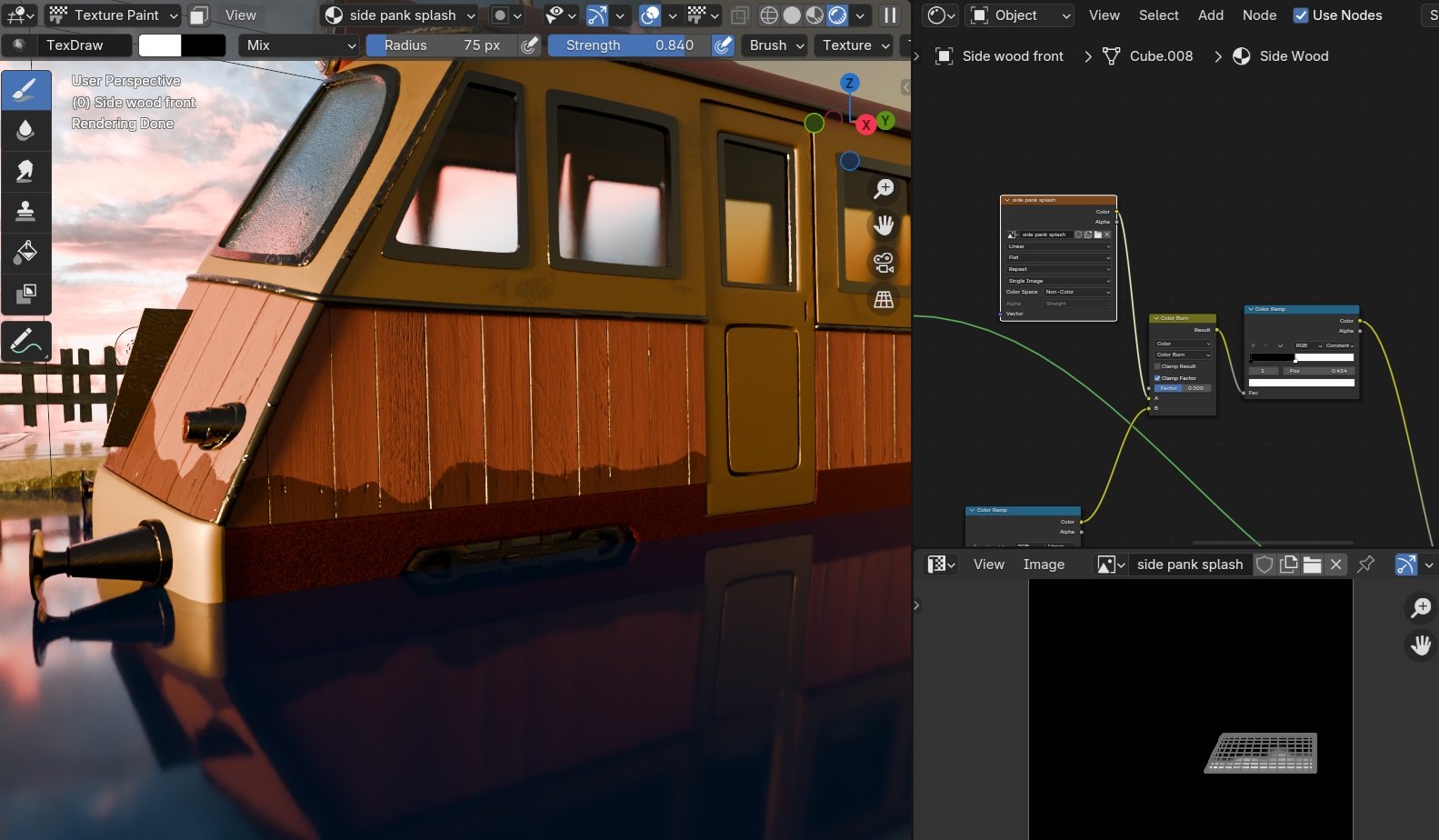This screenshot has height=840, width=1439.
Task: Select the Annotate tool
Action: [25, 342]
